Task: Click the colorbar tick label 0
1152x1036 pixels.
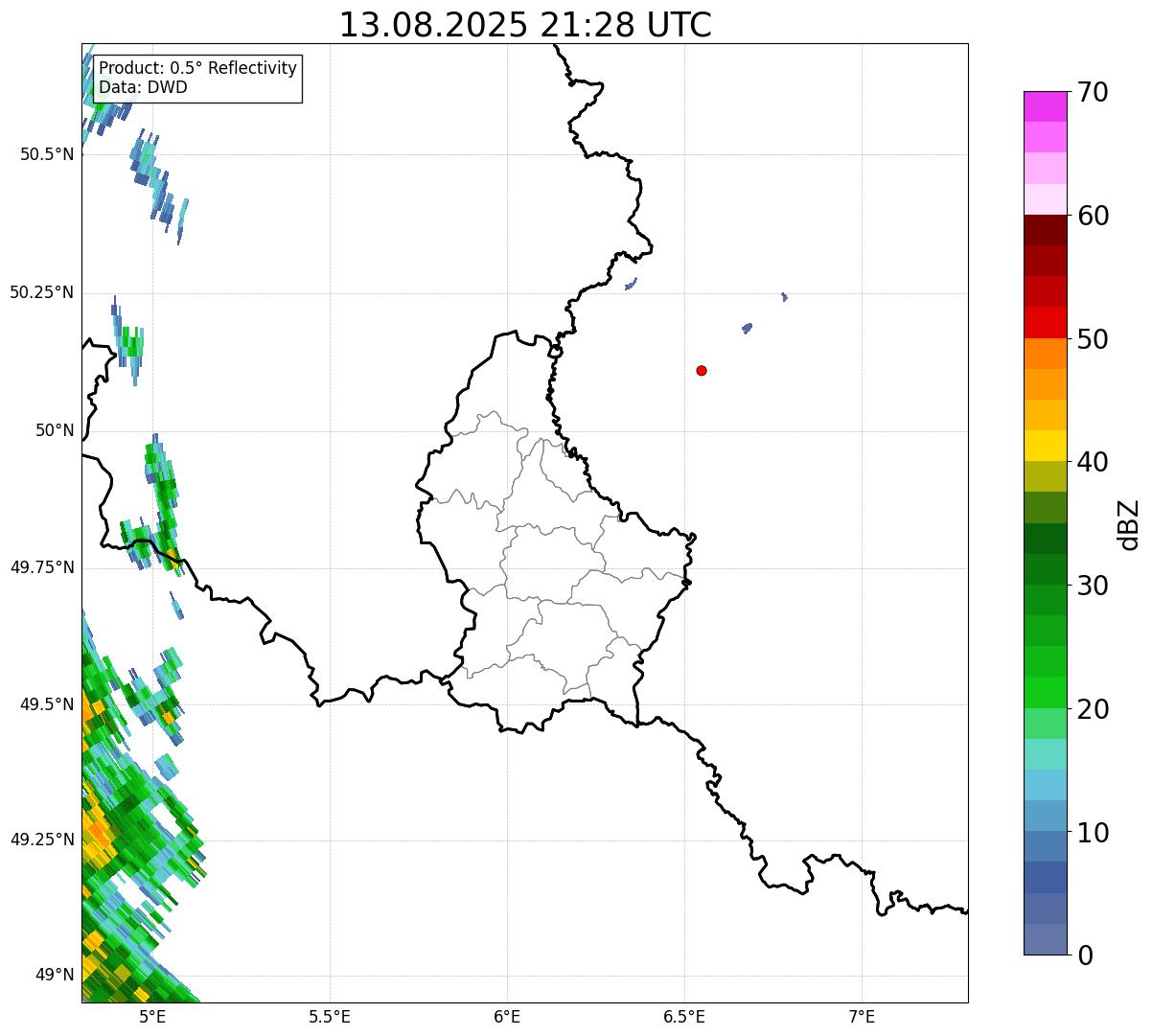Action: tap(1085, 955)
